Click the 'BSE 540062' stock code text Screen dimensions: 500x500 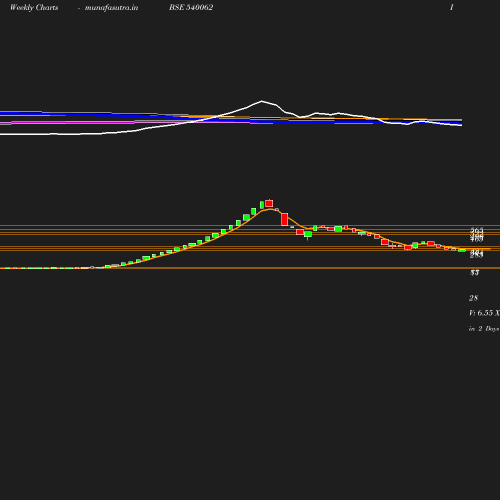pyautogui.click(x=191, y=7)
